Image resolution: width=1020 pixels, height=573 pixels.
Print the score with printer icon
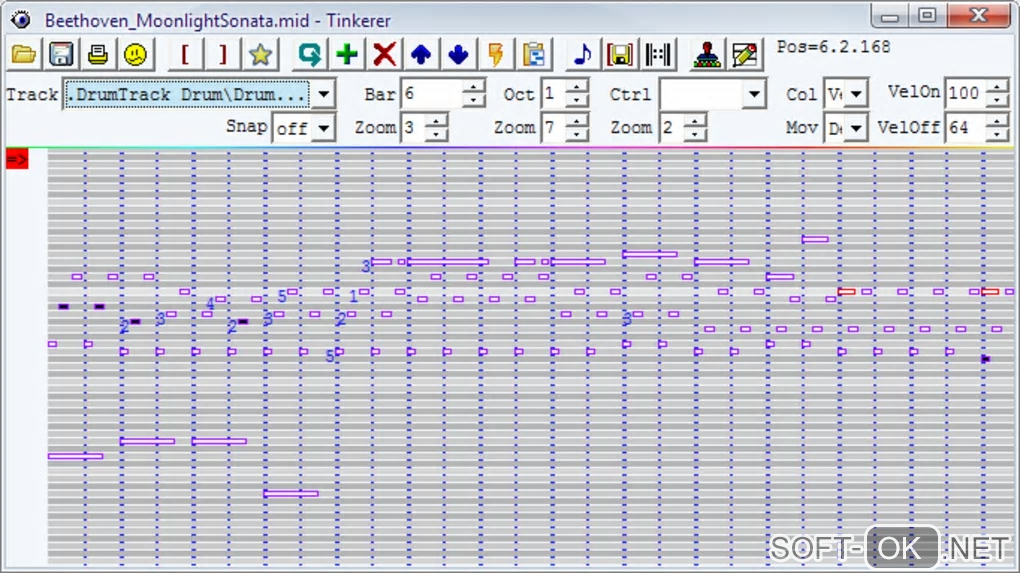98,55
